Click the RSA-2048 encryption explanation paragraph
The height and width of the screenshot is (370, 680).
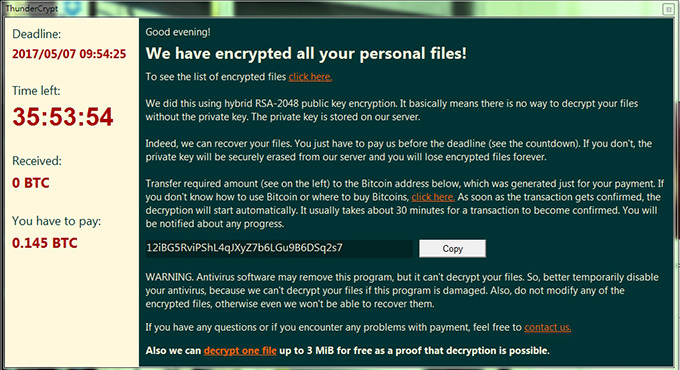point(392,110)
